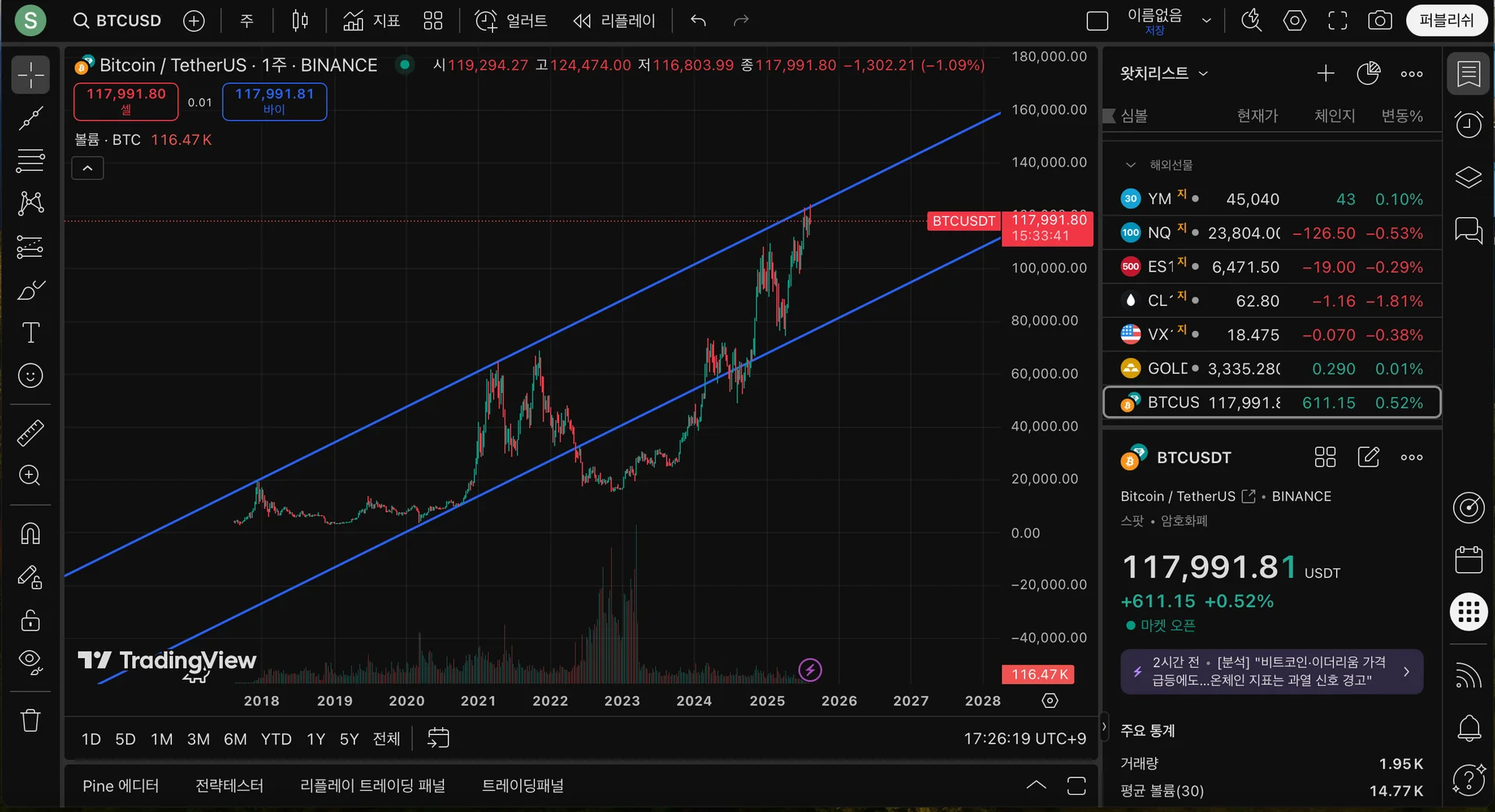
Task: Open timezone menu at 17:26:19 UTC+9
Action: (x=1025, y=739)
